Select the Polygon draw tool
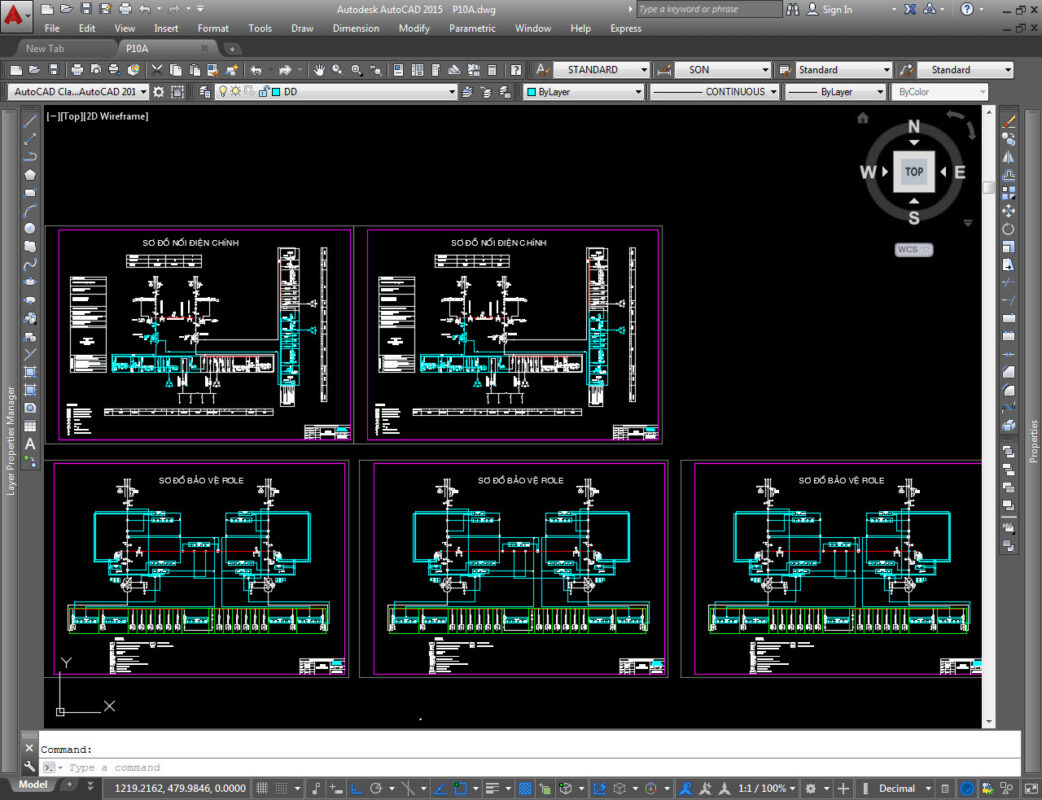 coord(30,174)
